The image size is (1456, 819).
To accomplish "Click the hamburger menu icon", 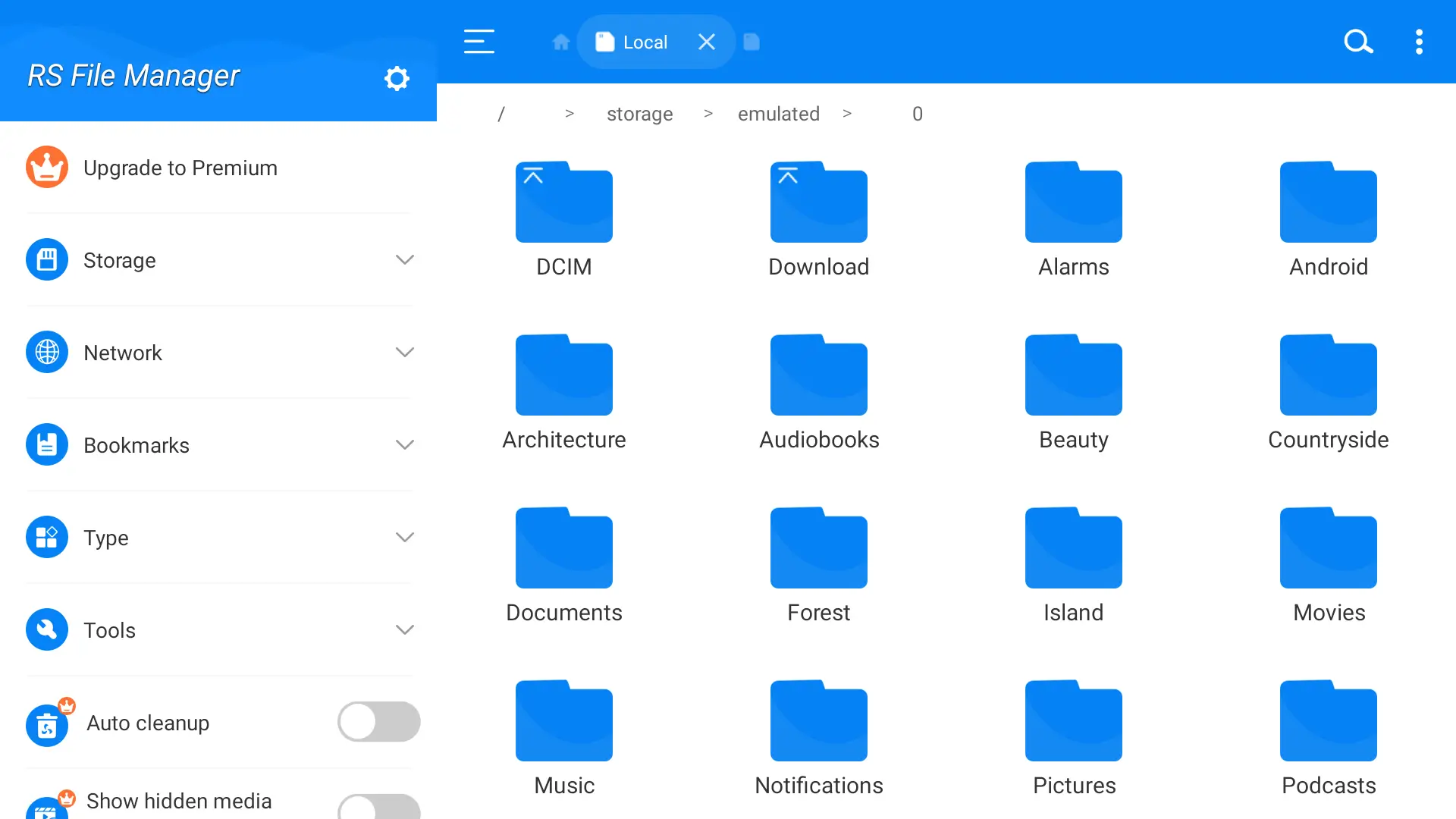I will (479, 42).
